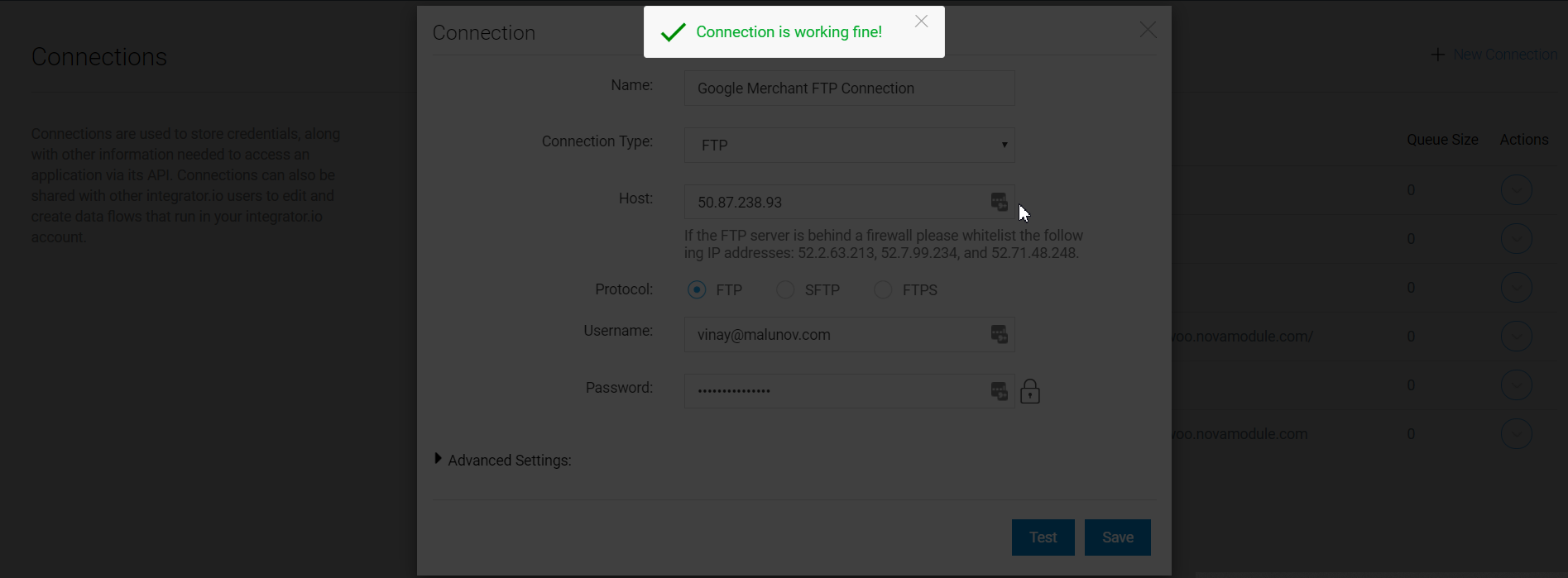Open the Connection Type dropdown

point(850,145)
